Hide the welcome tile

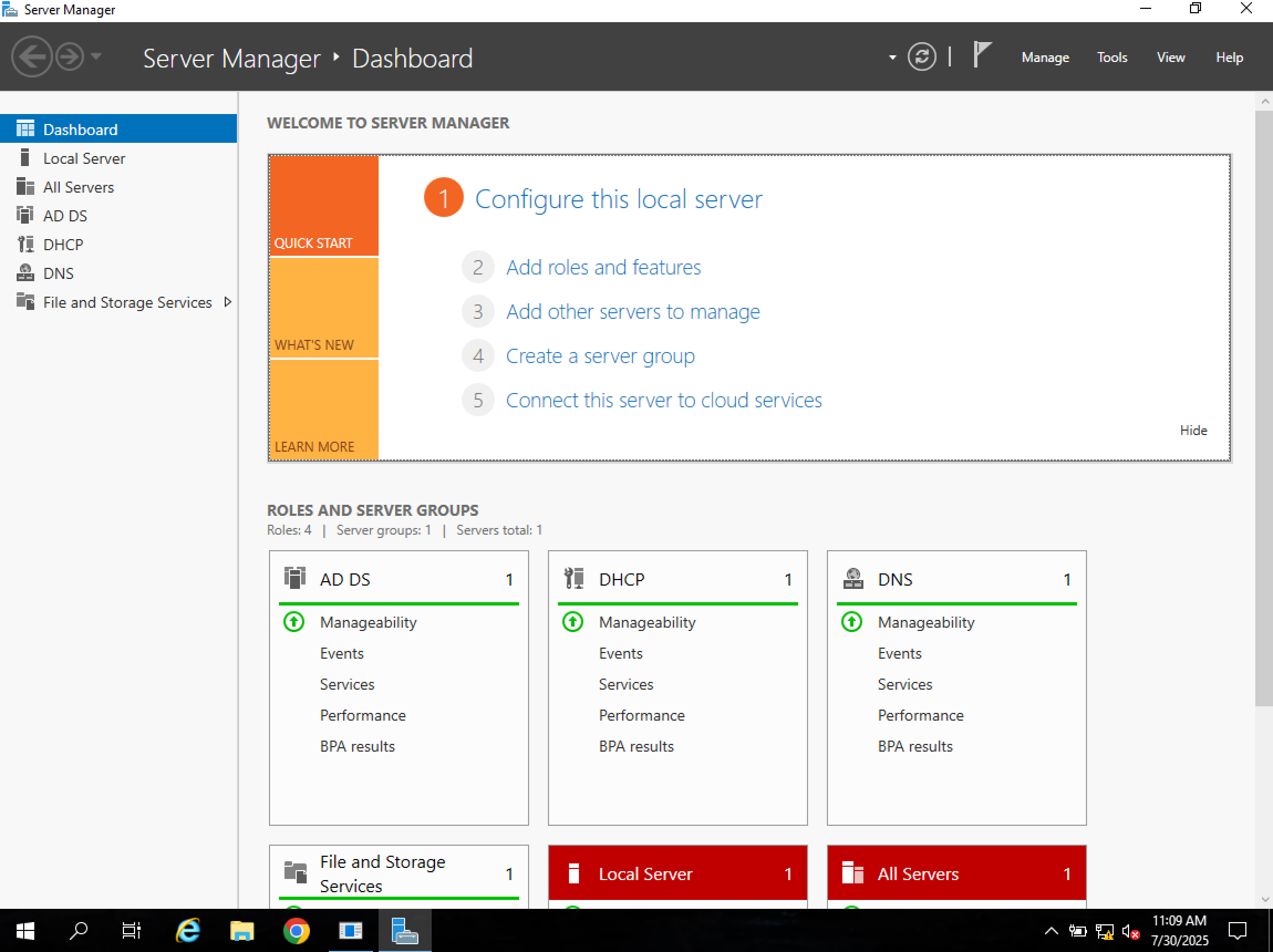pos(1193,430)
